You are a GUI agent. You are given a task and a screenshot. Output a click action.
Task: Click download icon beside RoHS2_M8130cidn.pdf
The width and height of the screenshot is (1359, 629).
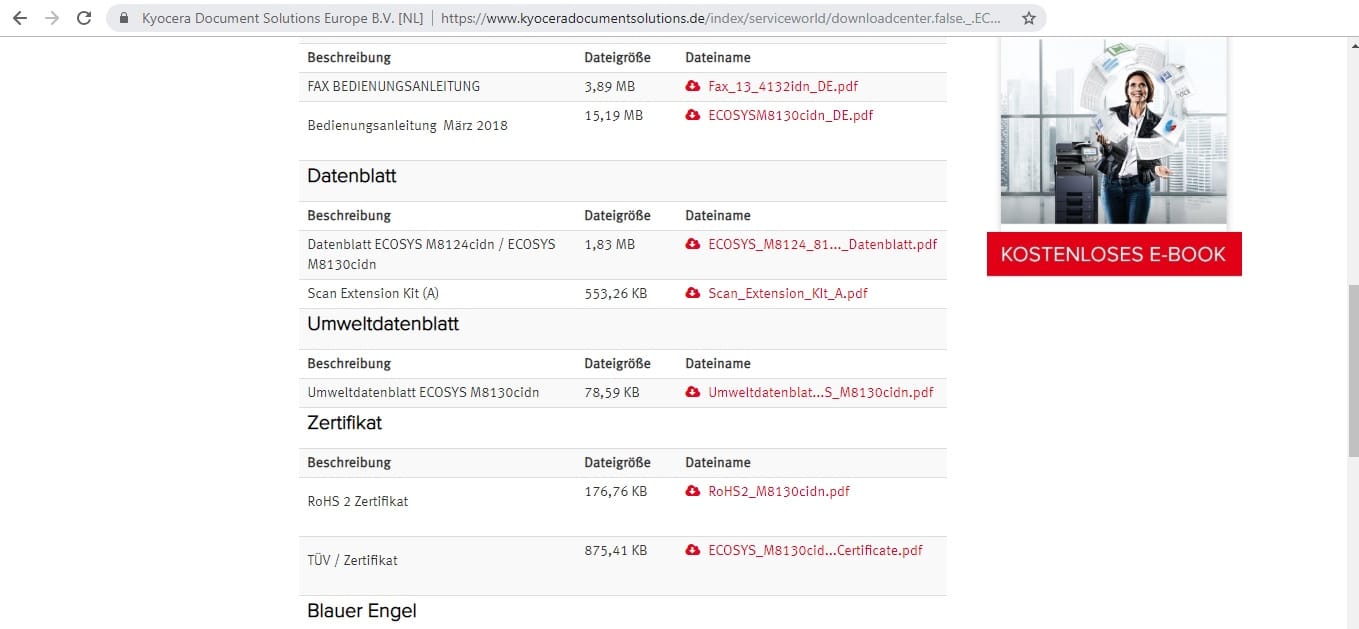[x=692, y=491]
